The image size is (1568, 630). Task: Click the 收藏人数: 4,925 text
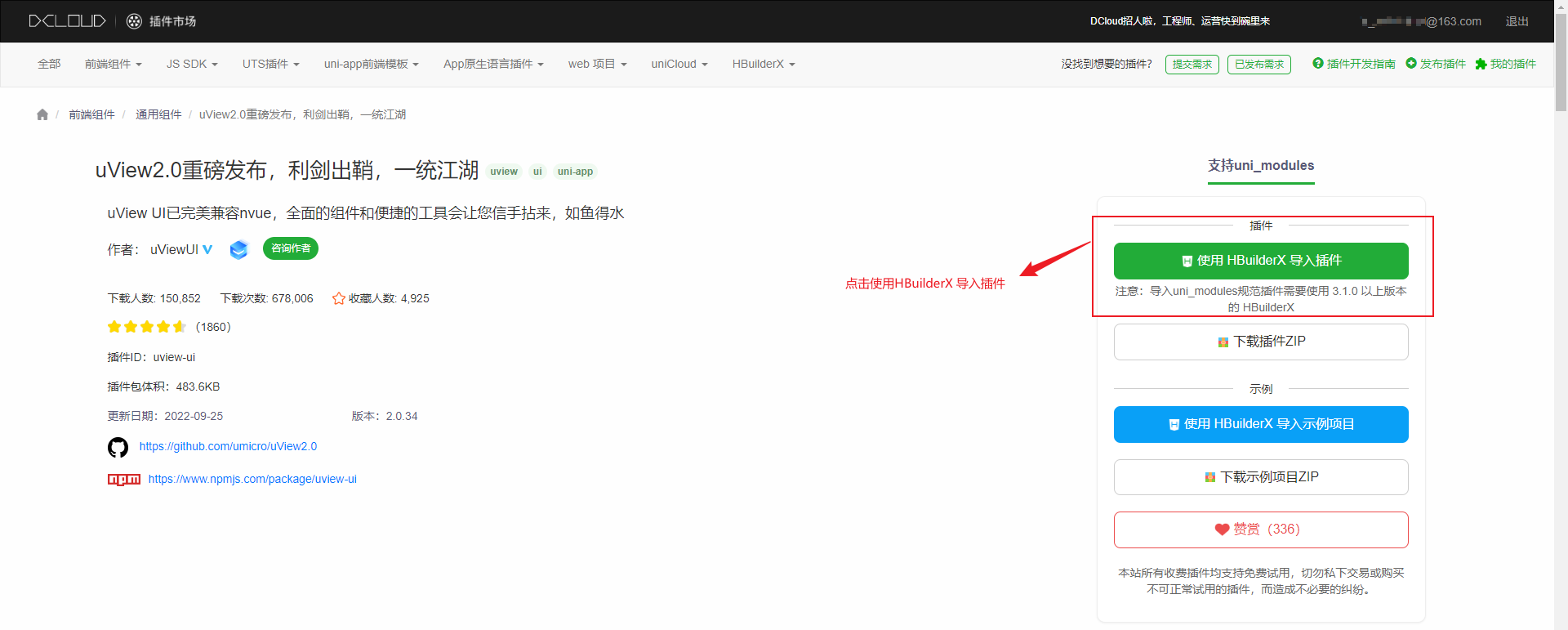(389, 298)
